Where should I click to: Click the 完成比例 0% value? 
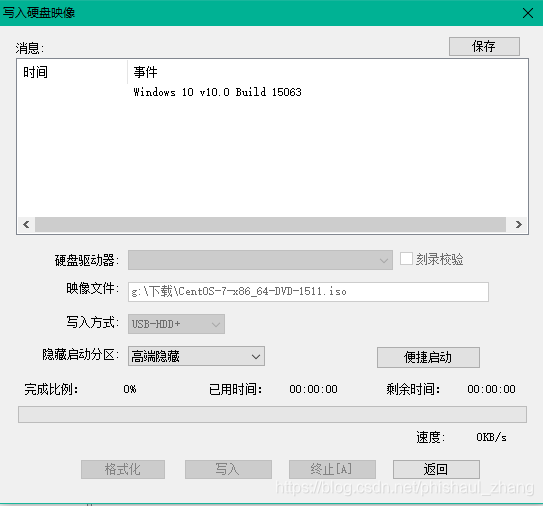coord(130,389)
